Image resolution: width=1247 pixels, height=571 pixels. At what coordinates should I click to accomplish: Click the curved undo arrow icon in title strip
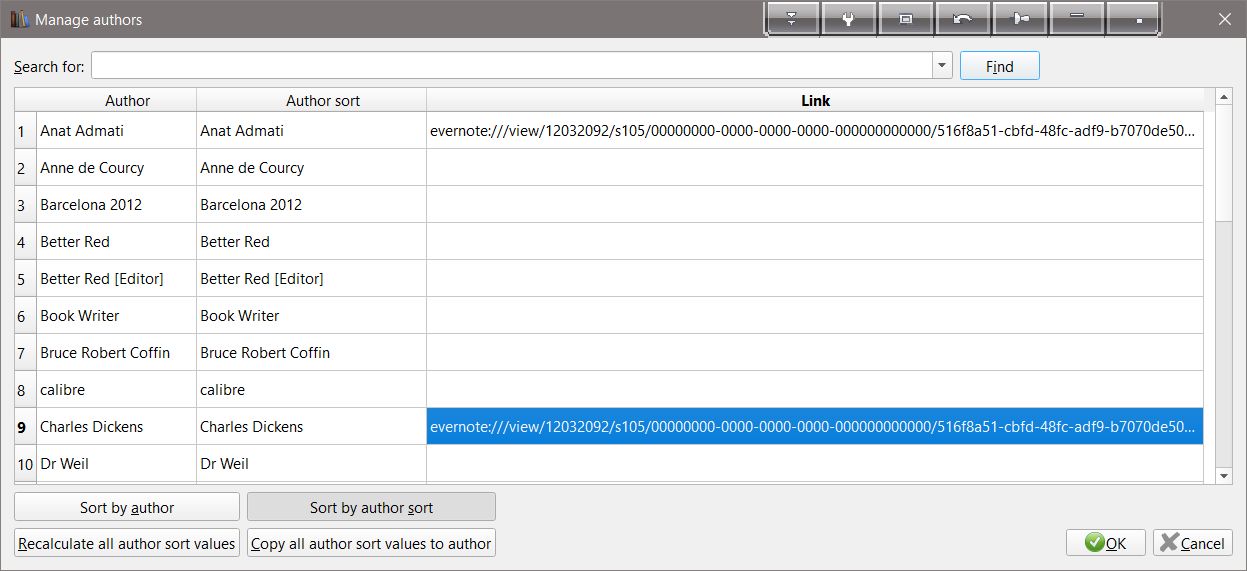963,18
